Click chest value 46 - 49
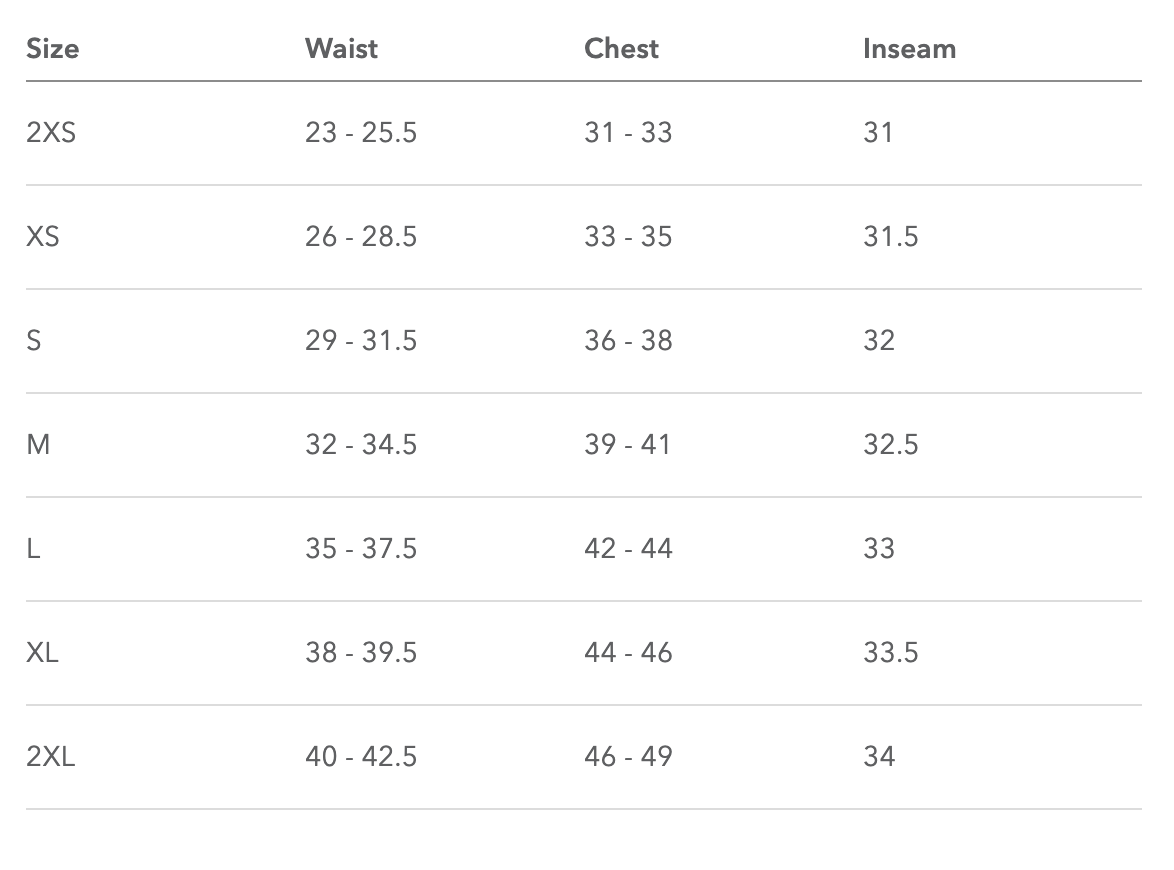This screenshot has height=870, width=1174. (628, 757)
